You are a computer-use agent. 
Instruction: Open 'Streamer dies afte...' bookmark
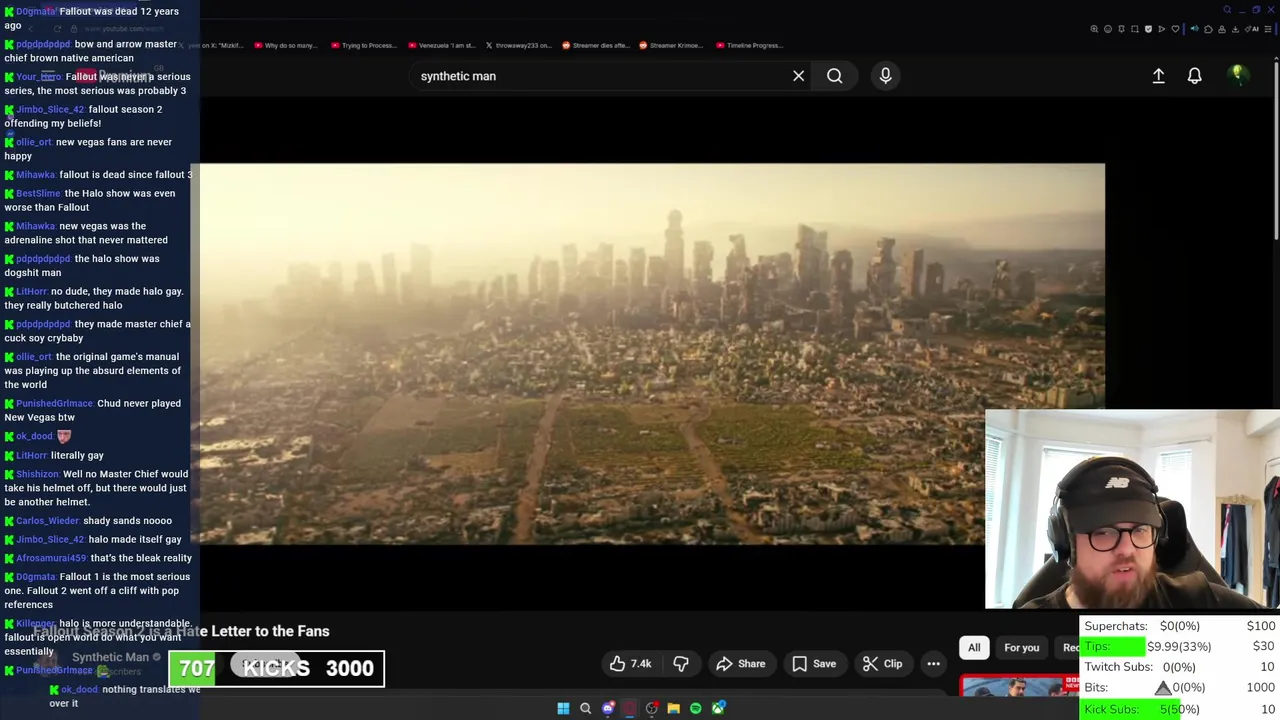point(596,45)
